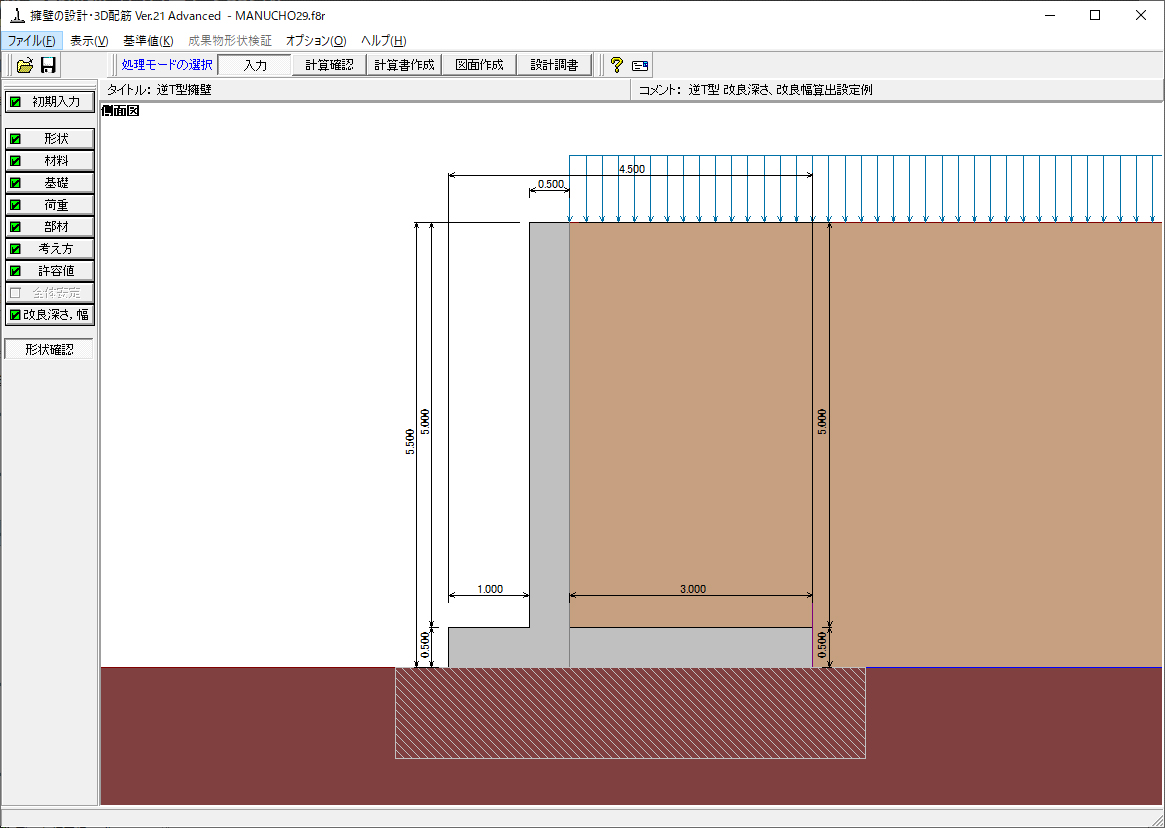Screen dimensions: 1165x828
Task: Open the ファイル(F) menu
Action: coord(32,41)
